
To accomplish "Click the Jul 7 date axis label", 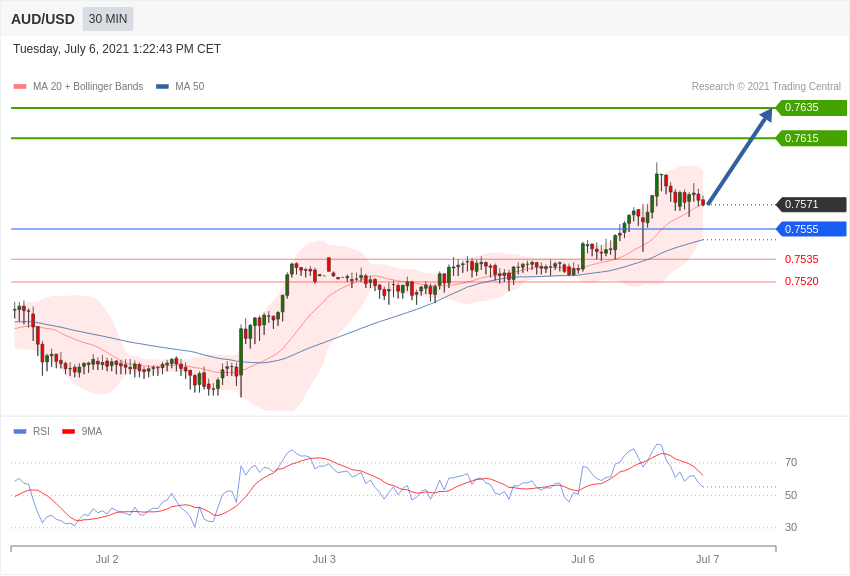I will click(707, 559).
